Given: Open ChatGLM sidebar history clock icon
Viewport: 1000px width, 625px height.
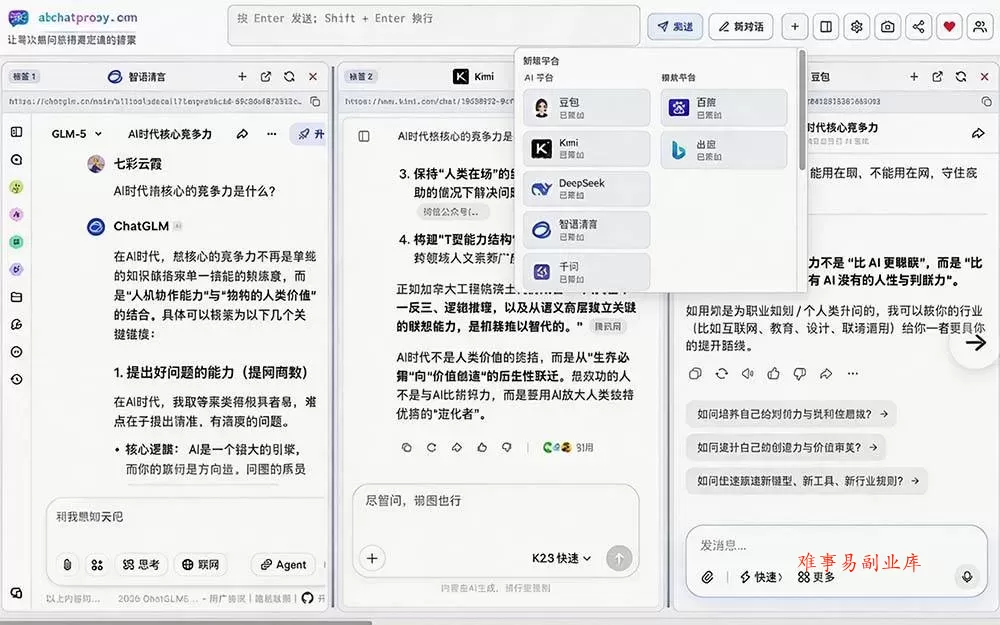Looking at the screenshot, I should (17, 379).
